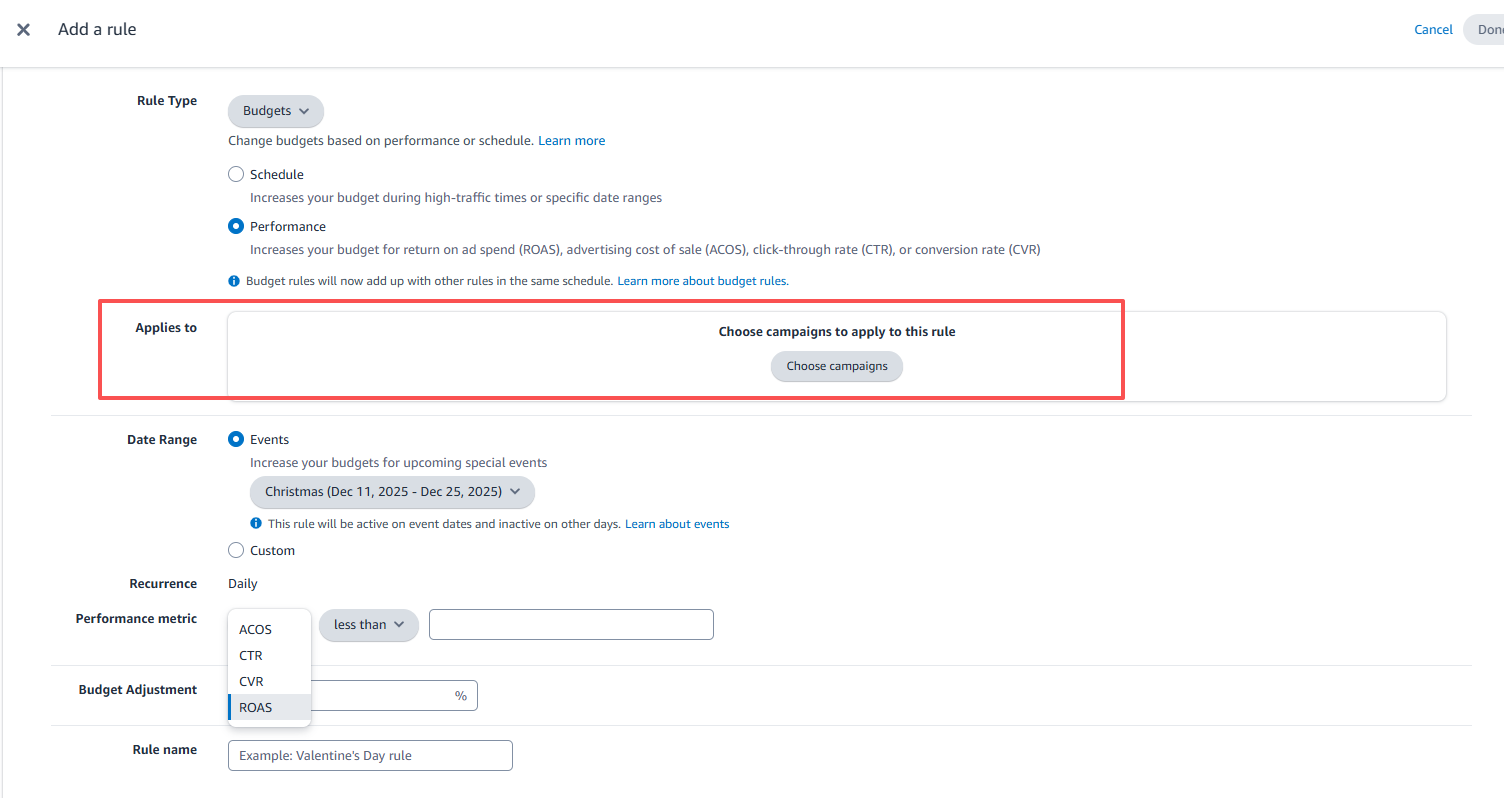This screenshot has height=798, width=1504.
Task: Click into the Rule name text box
Action: click(370, 756)
